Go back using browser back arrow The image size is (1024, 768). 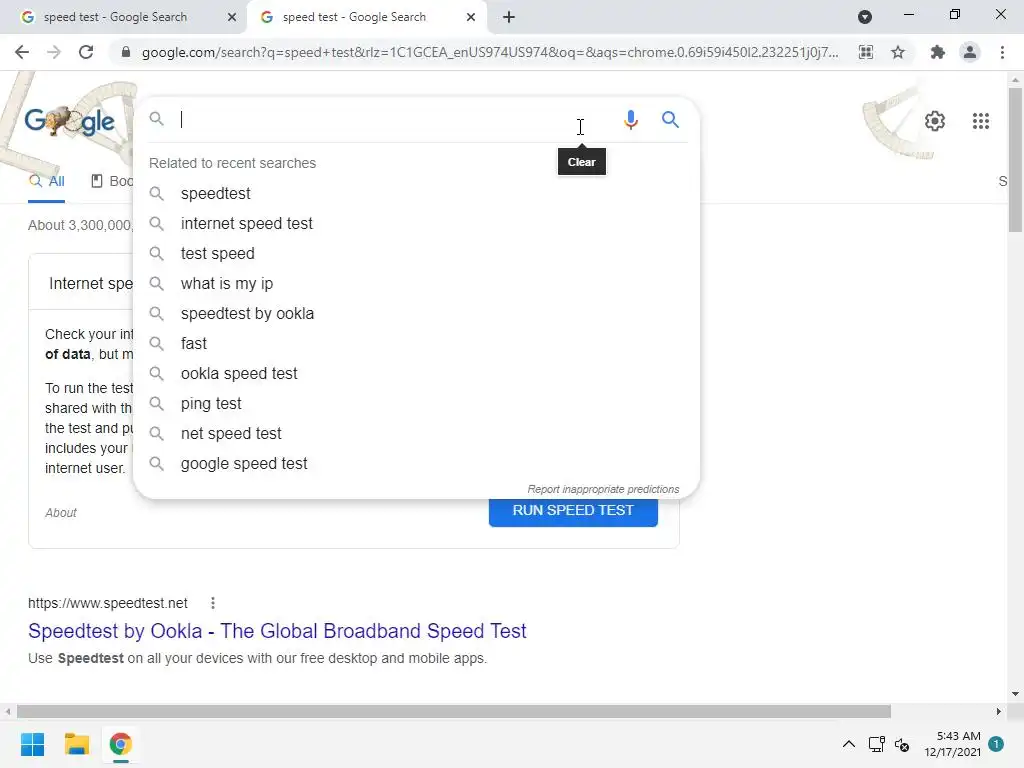point(22,52)
